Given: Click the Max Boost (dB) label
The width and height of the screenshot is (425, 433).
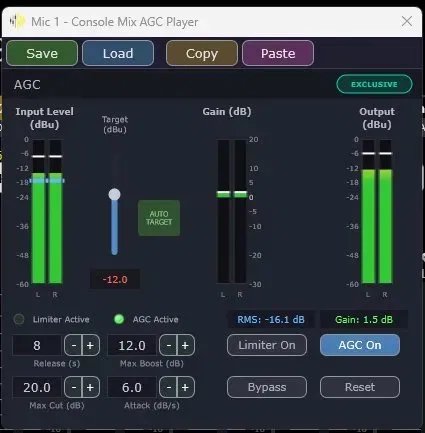Looking at the screenshot, I should point(152,363).
